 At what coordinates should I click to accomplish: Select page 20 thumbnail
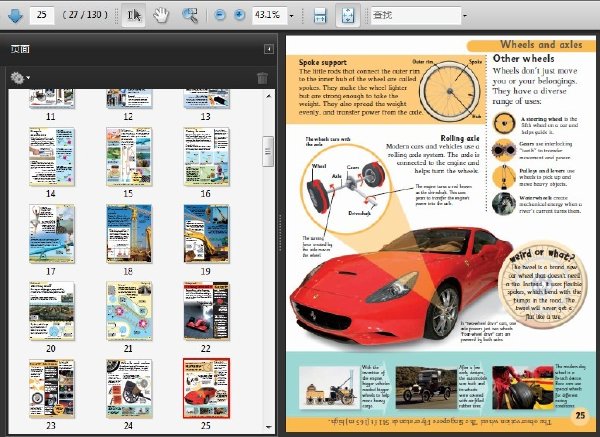52,311
